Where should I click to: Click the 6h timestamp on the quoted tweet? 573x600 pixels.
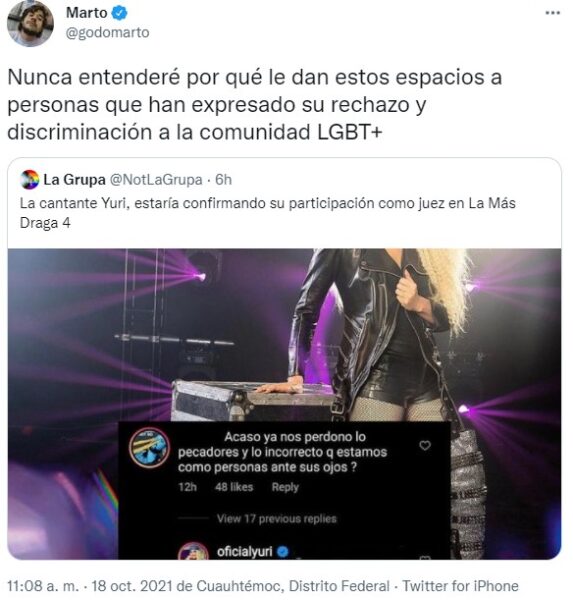coord(224,179)
